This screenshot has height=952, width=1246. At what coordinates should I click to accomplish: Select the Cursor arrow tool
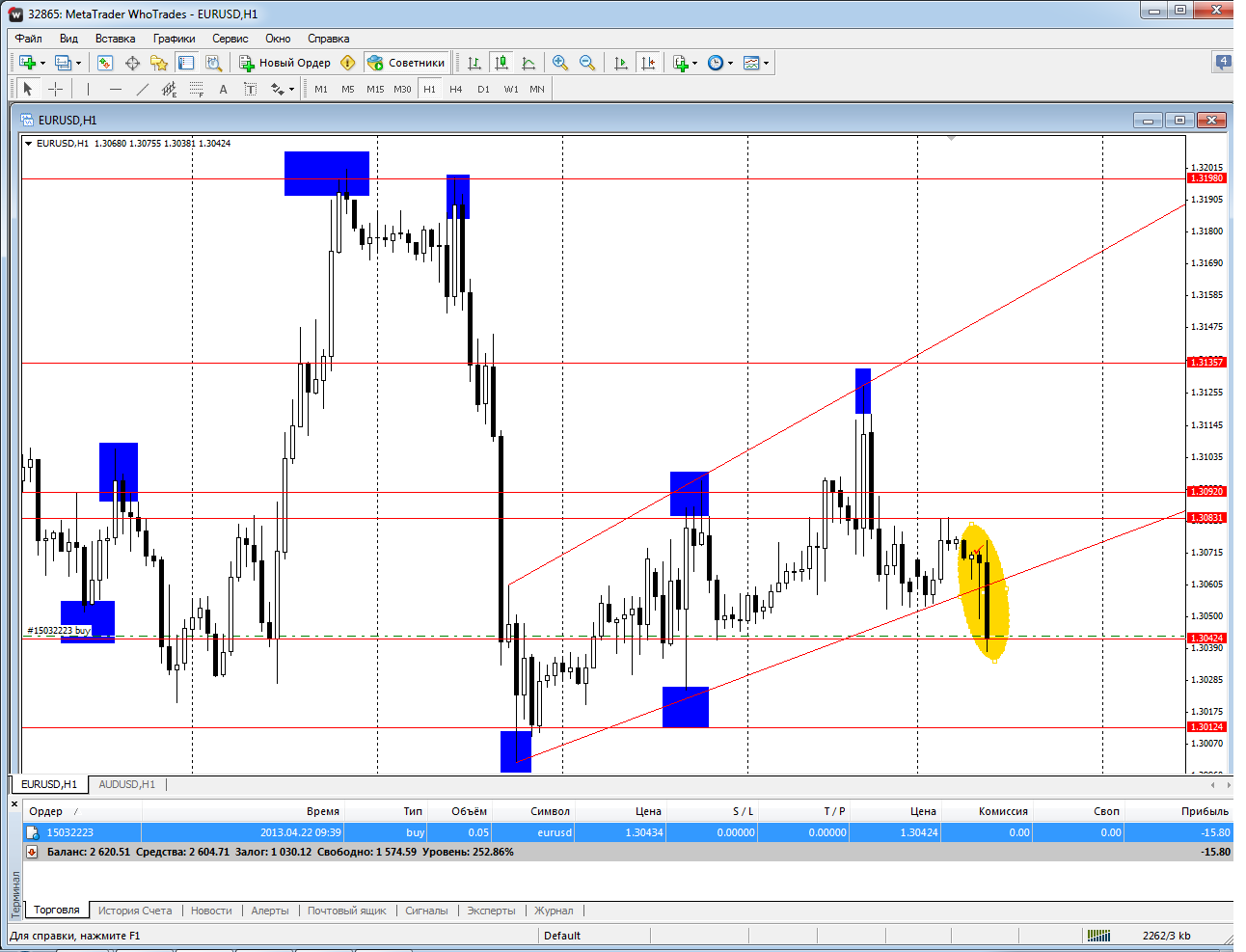tap(28, 89)
